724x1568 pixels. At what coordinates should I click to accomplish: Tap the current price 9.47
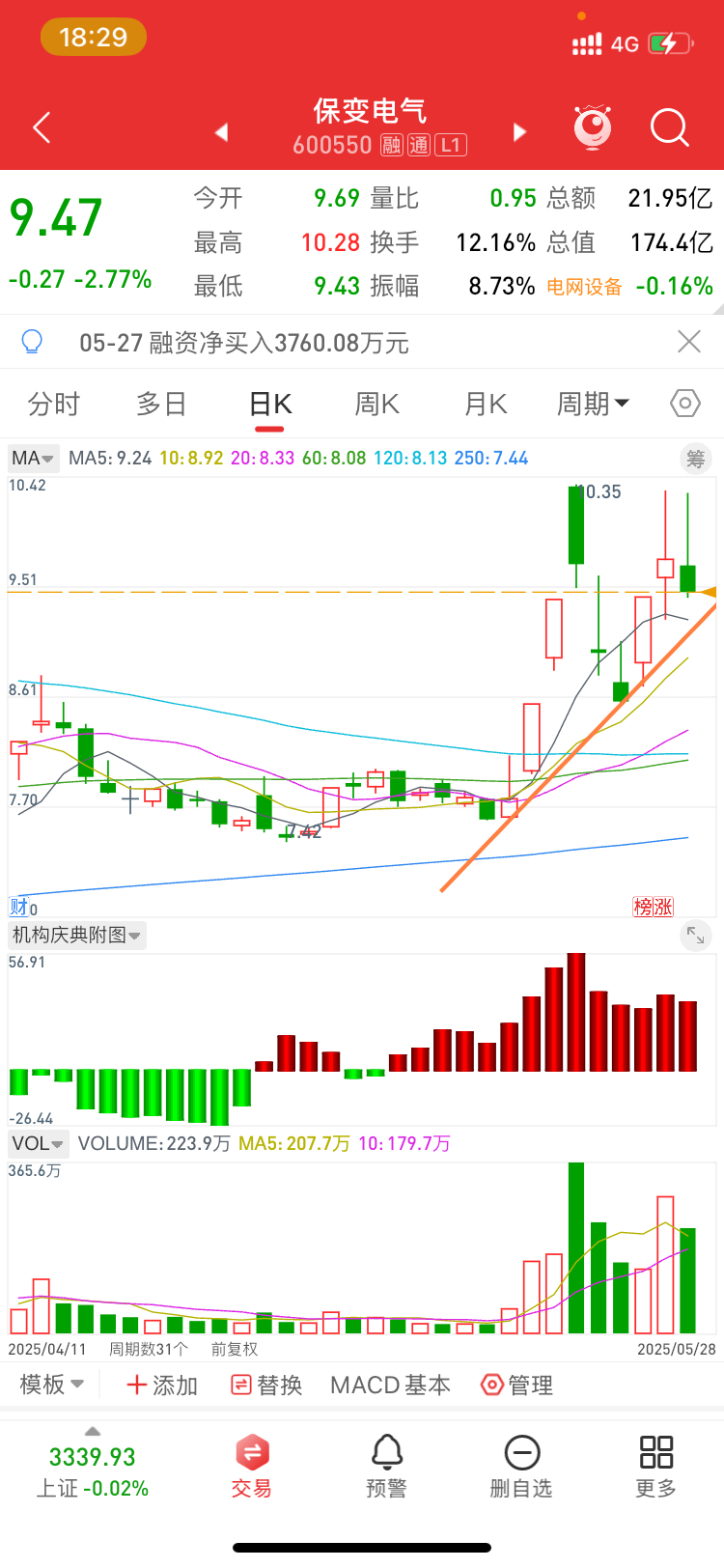[x=56, y=217]
